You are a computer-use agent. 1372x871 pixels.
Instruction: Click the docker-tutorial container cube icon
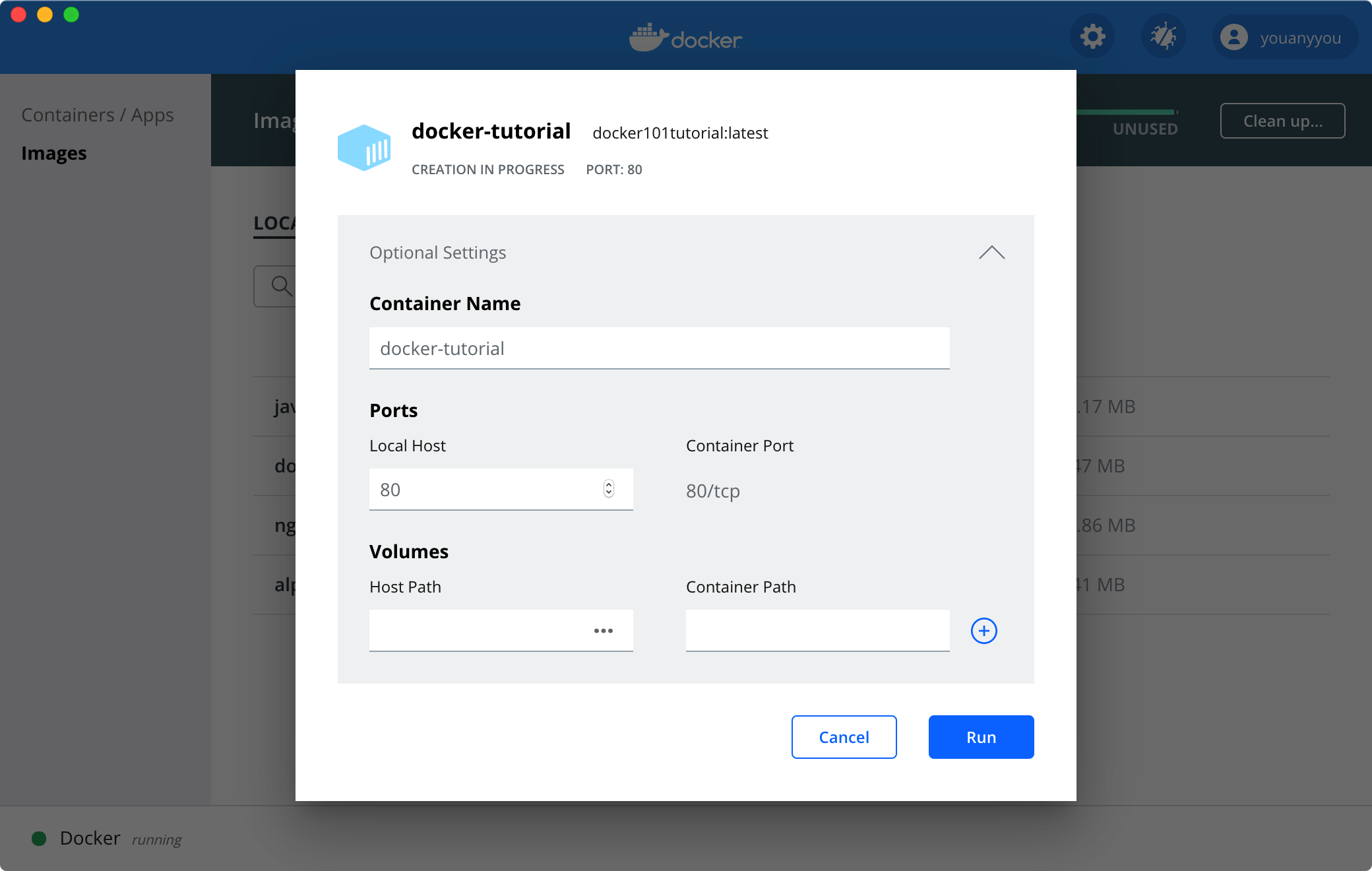[x=364, y=148]
